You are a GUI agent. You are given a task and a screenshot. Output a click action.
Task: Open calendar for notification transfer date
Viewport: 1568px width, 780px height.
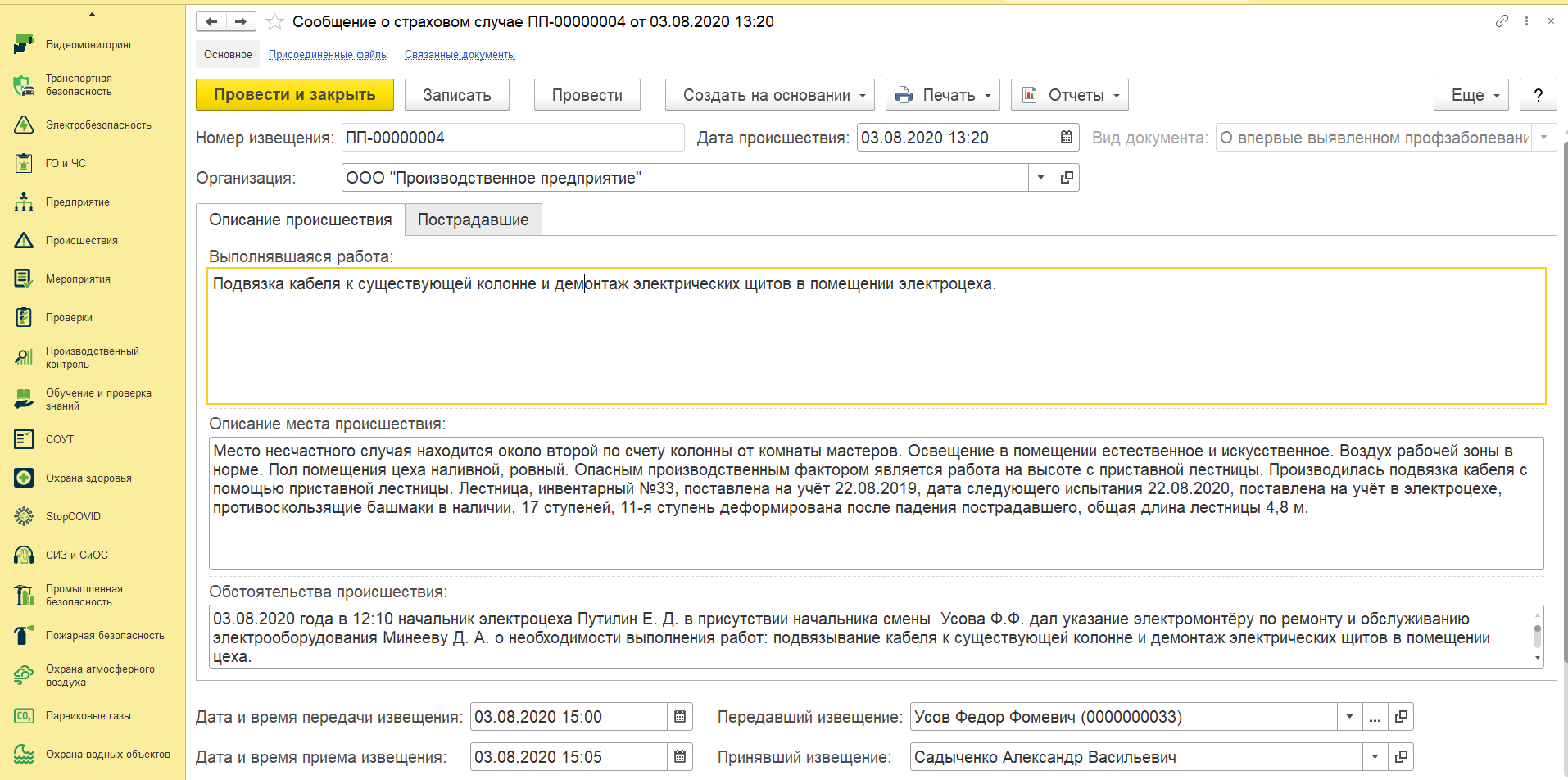pos(680,717)
